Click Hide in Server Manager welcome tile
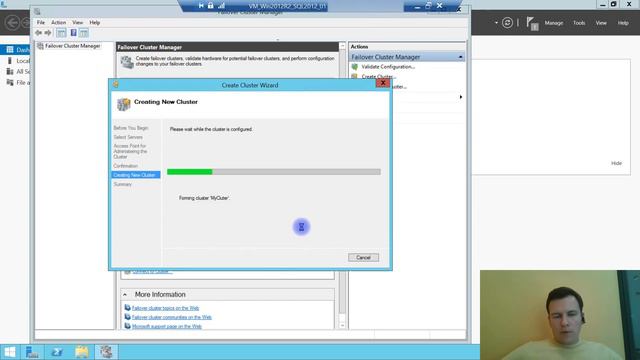 tap(616, 163)
